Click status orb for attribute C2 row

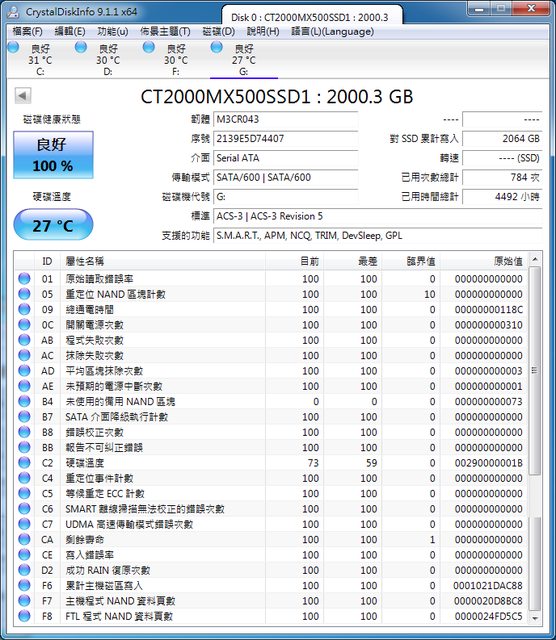(x=24, y=462)
